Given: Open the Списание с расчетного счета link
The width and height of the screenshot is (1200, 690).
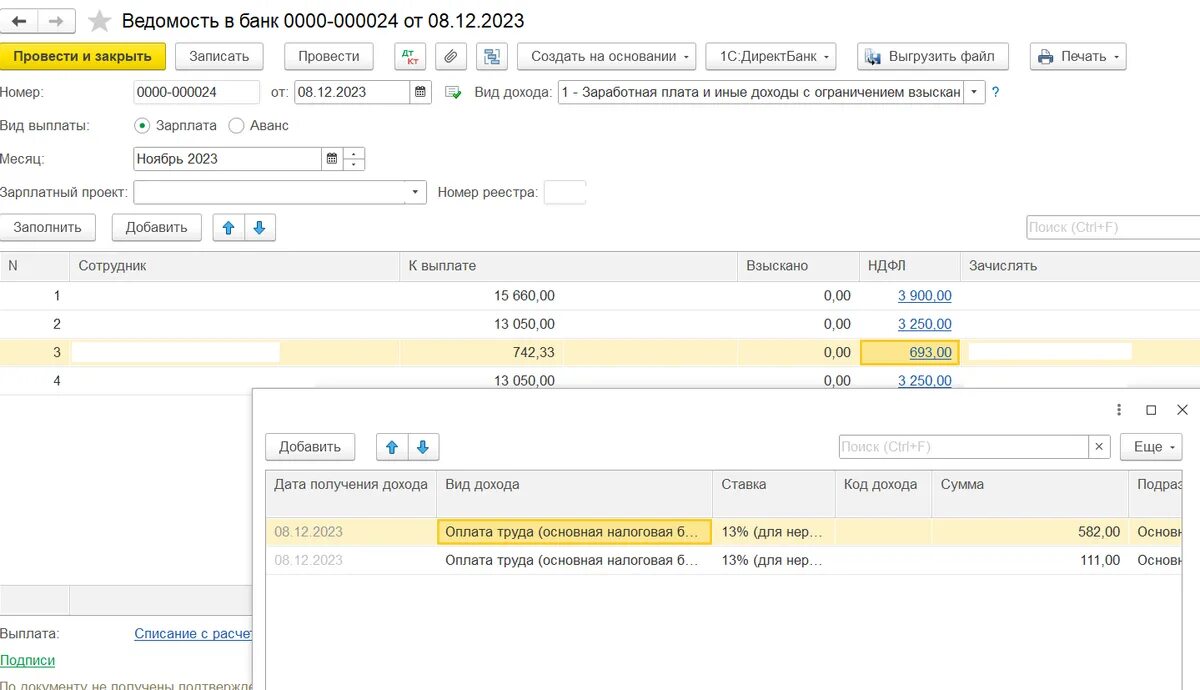Looking at the screenshot, I should (193, 634).
